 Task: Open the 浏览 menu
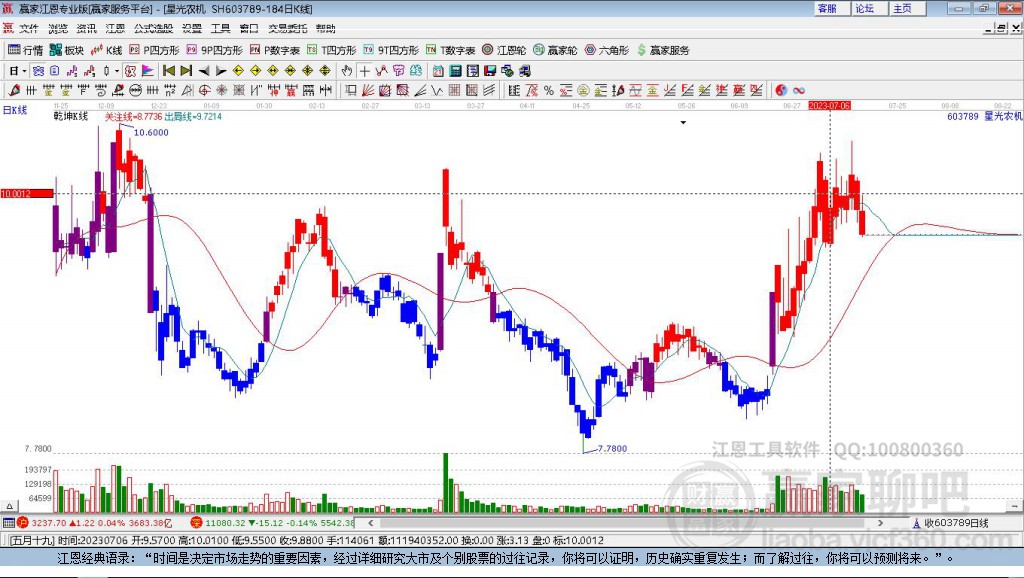57,28
